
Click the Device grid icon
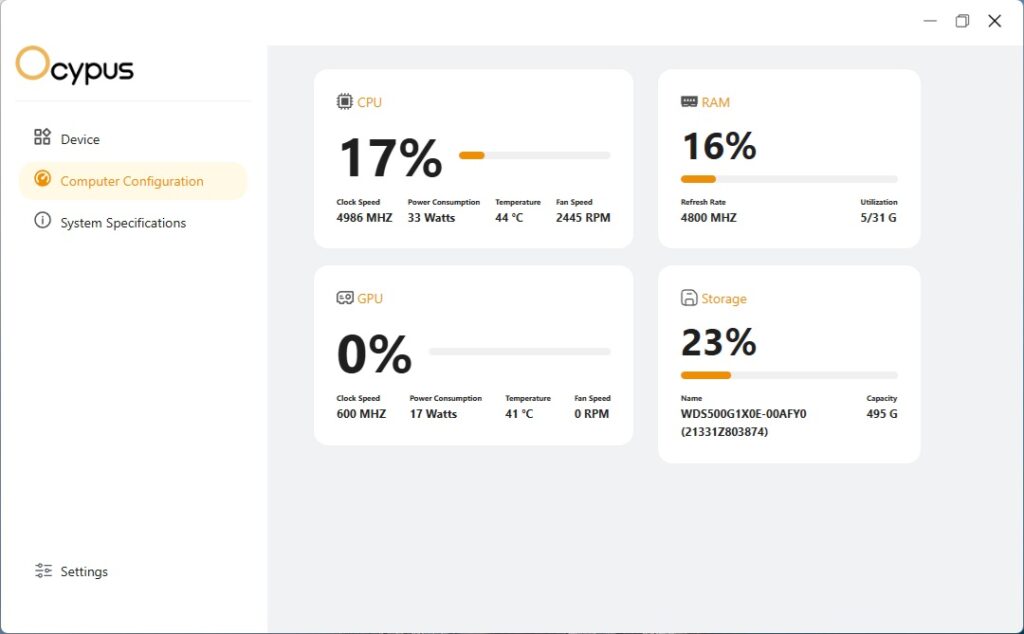[x=42, y=136]
